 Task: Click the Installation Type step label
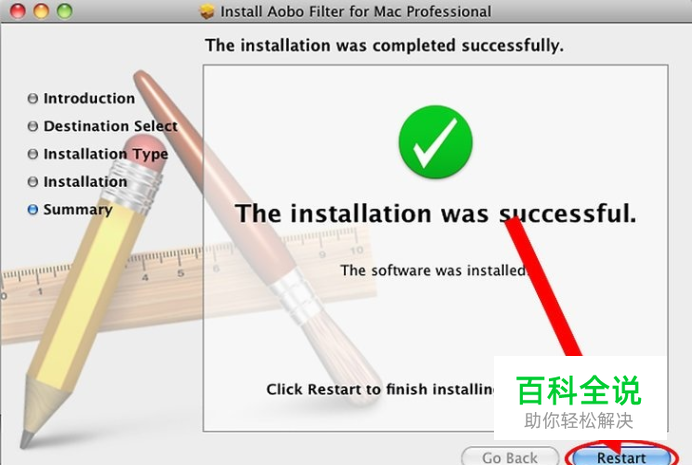pos(105,154)
